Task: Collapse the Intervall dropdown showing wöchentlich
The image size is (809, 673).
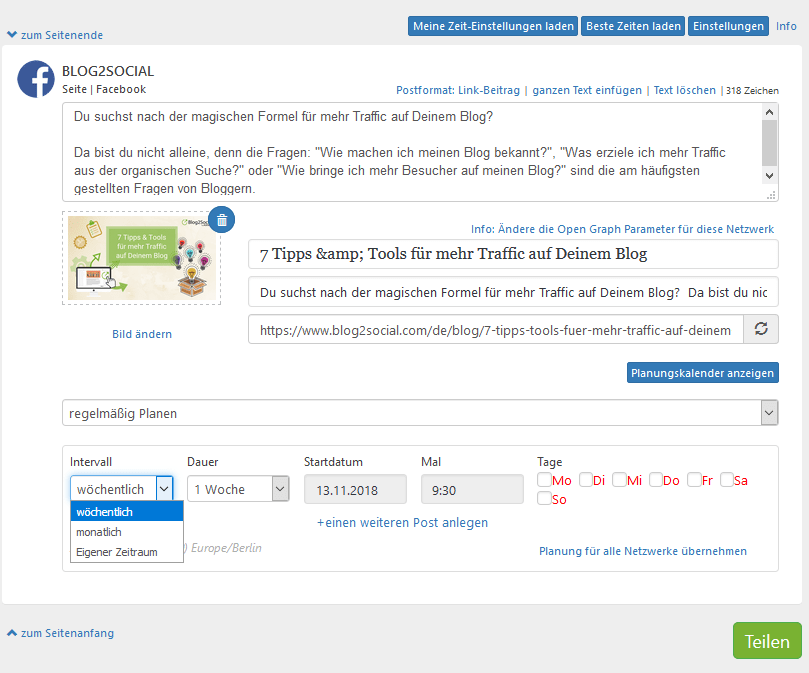Action: pyautogui.click(x=121, y=488)
